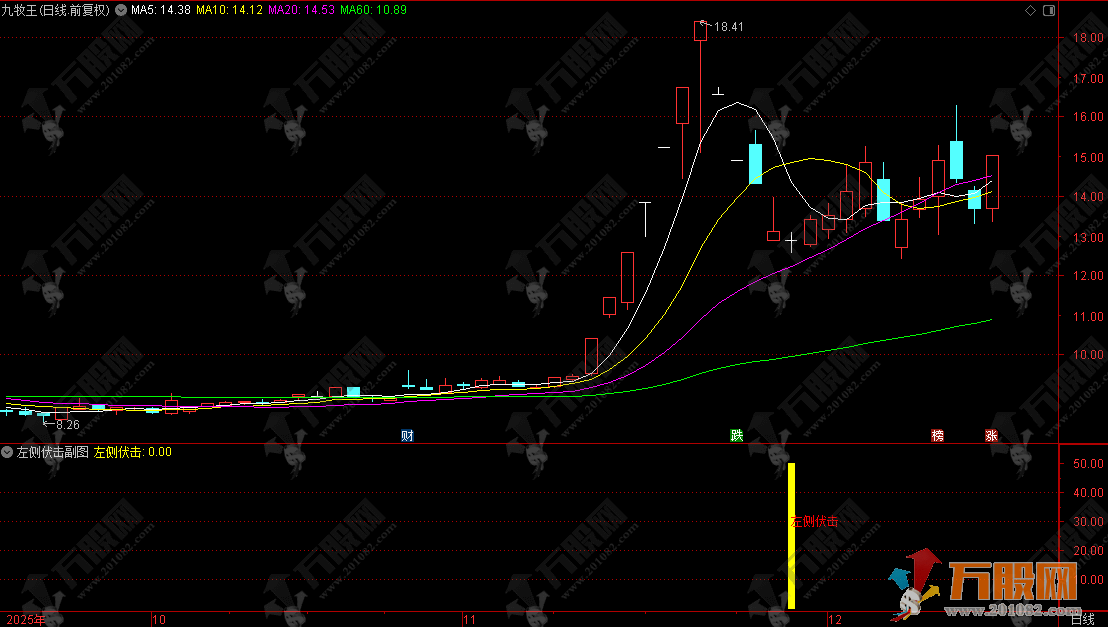Click the 12 month label on time axis
The image size is (1108, 627).
(835, 620)
